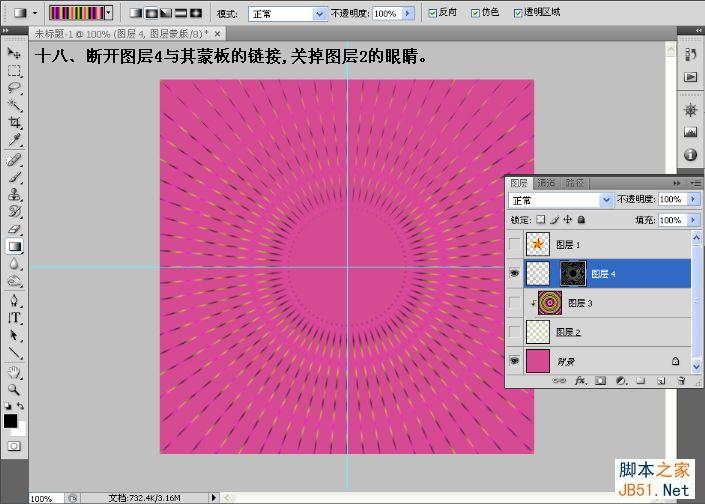Choose angle gradient style in options bar
Viewport: 705px width, 504px height.
(166, 13)
